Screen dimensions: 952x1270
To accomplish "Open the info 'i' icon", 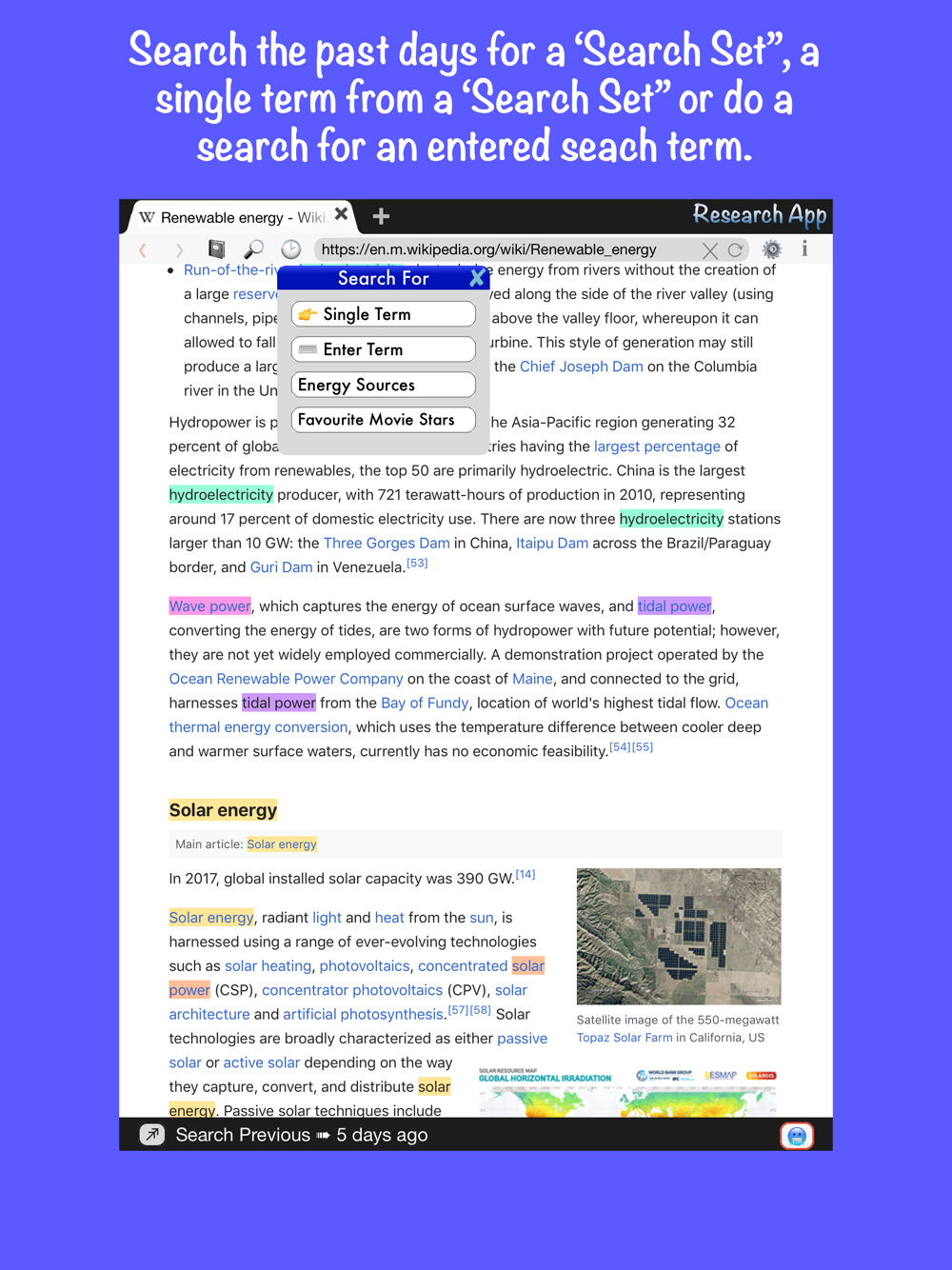I will pyautogui.click(x=804, y=249).
